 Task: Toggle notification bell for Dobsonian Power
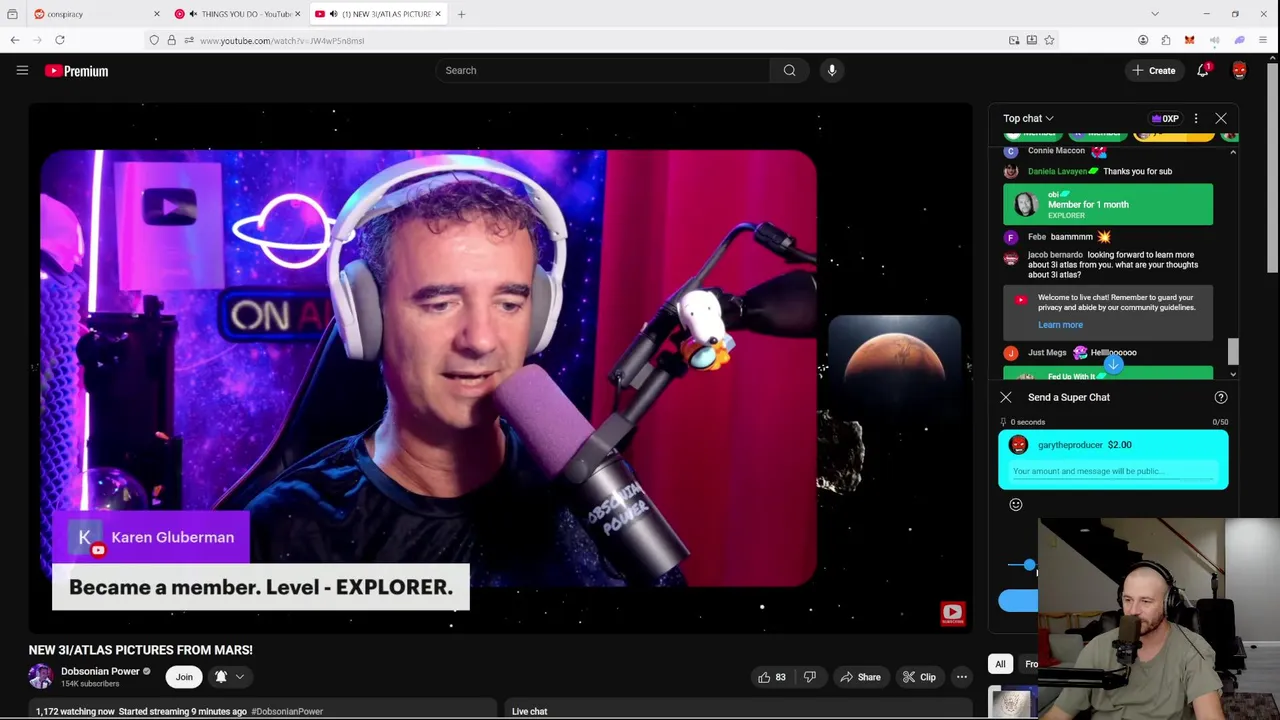coord(221,677)
